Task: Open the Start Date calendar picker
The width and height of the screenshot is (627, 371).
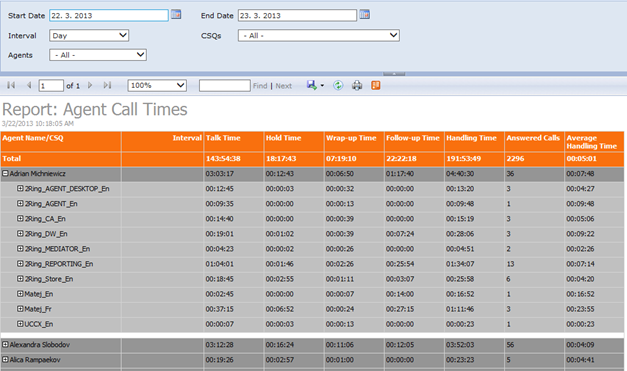Action: pyautogui.click(x=176, y=15)
